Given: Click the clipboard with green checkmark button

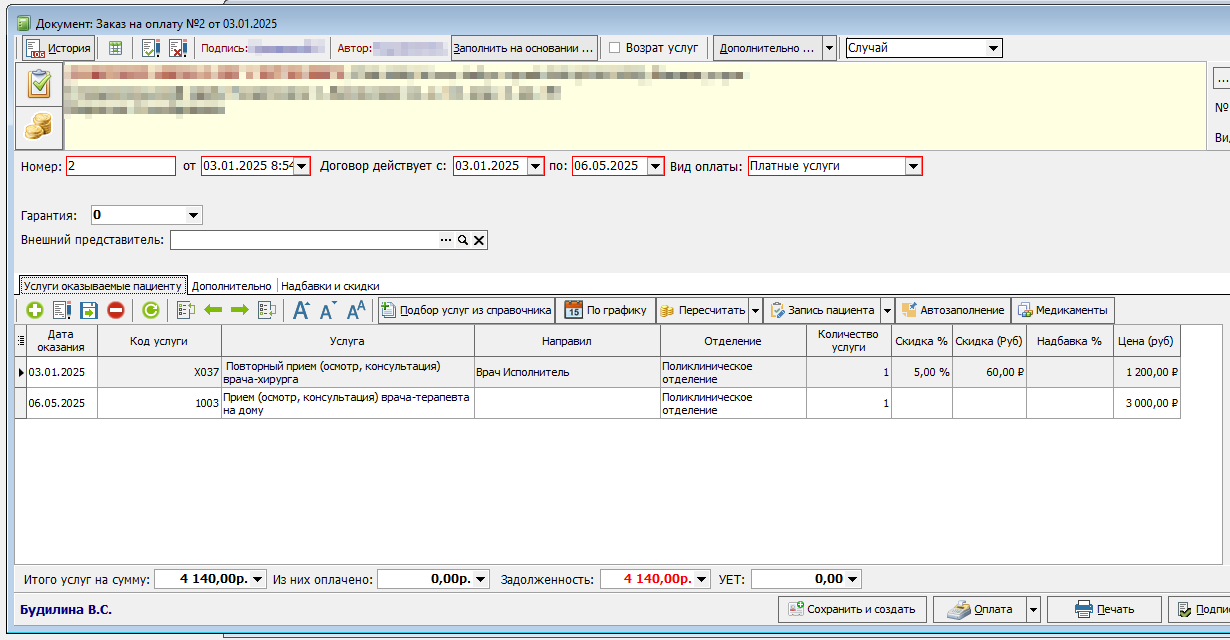Looking at the screenshot, I should [39, 84].
